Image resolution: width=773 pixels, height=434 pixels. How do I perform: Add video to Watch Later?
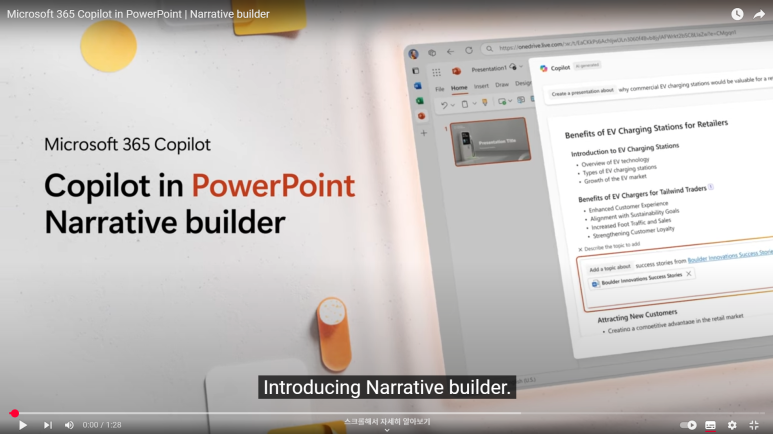[x=737, y=14]
